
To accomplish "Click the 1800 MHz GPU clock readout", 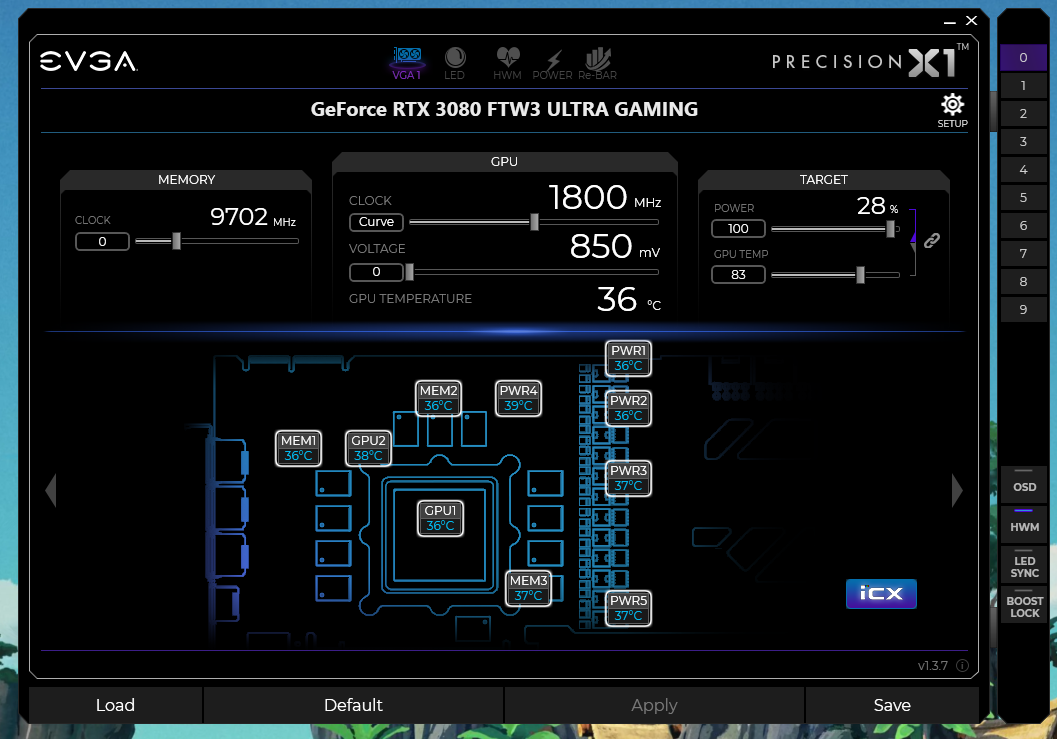I will pos(605,198).
